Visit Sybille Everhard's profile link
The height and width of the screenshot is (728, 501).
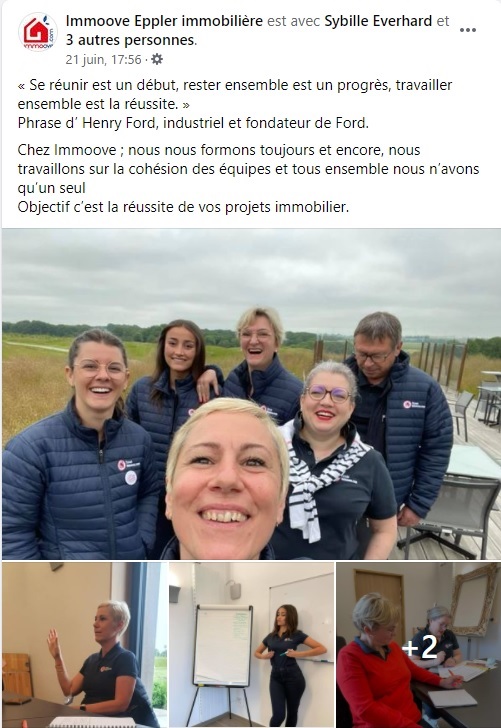click(378, 21)
